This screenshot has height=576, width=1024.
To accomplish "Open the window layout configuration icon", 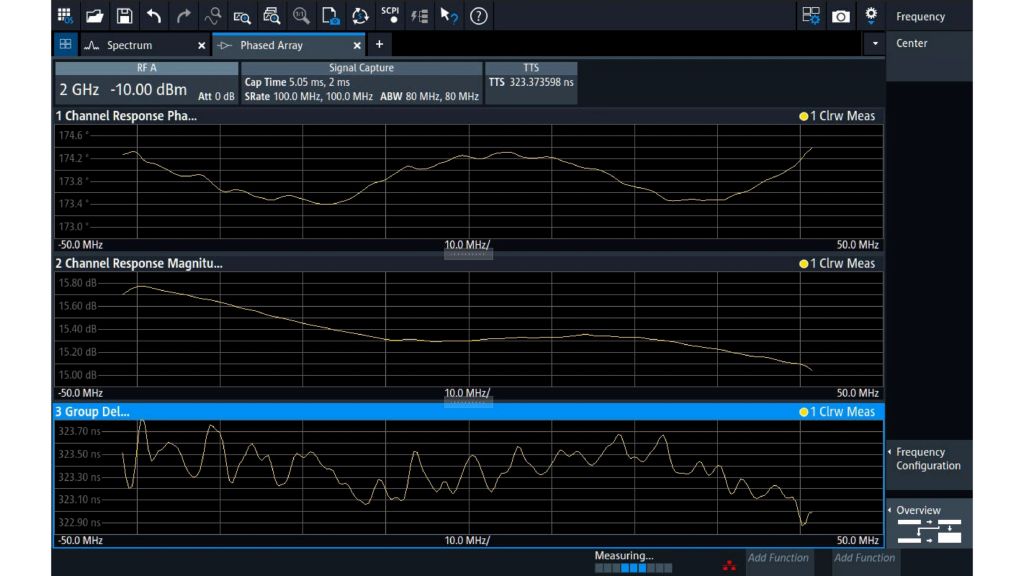I will [x=811, y=15].
